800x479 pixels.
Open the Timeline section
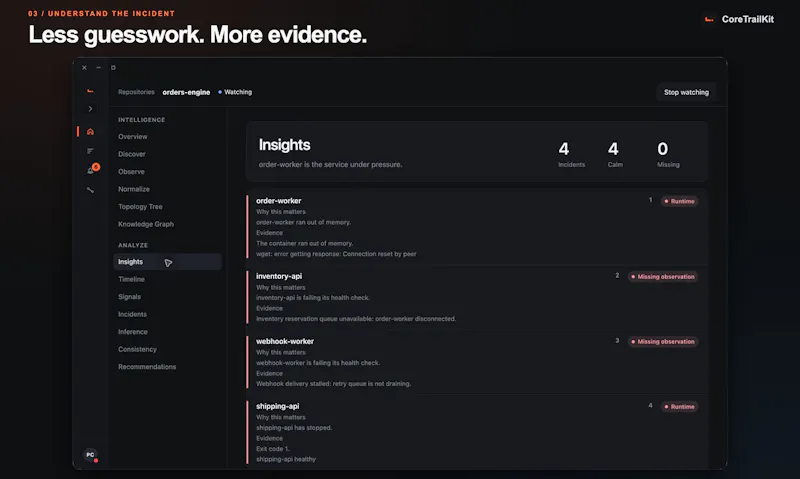pos(132,280)
